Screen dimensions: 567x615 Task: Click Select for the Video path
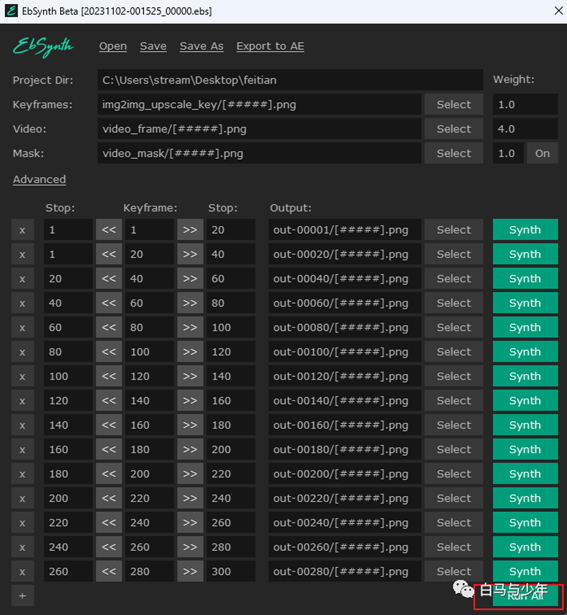(x=454, y=129)
